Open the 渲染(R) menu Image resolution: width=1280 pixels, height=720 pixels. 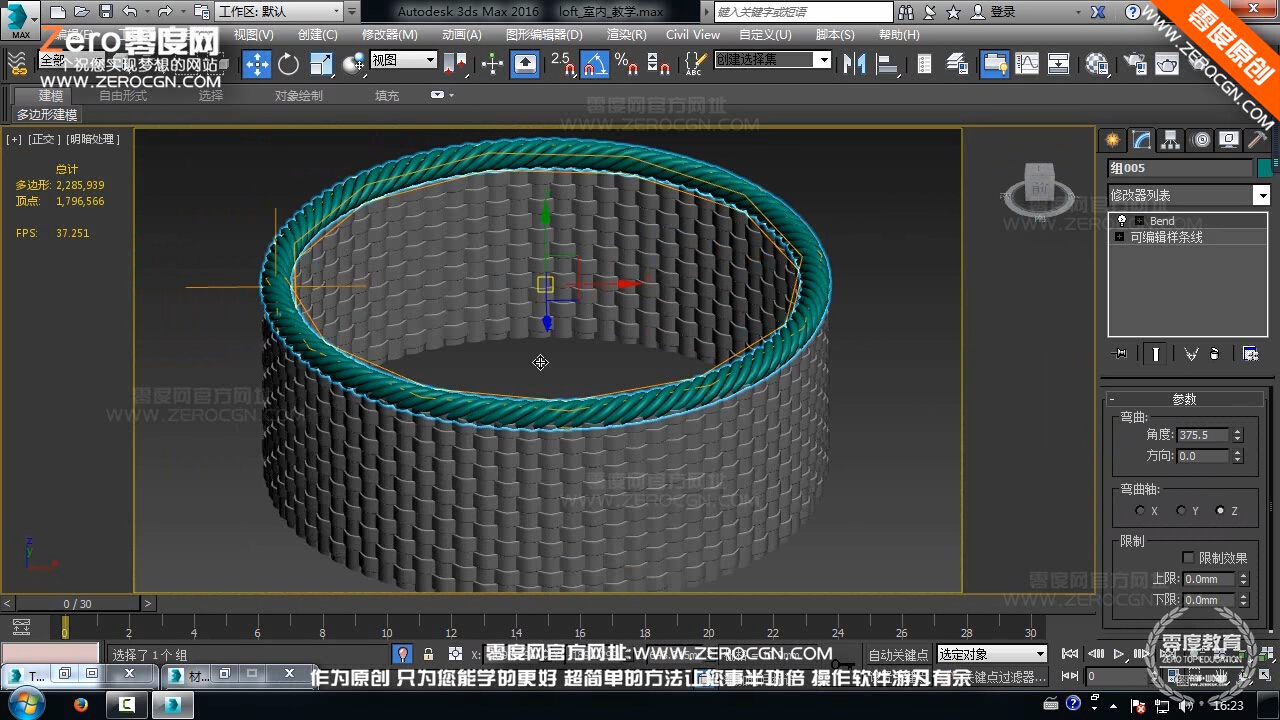point(626,34)
